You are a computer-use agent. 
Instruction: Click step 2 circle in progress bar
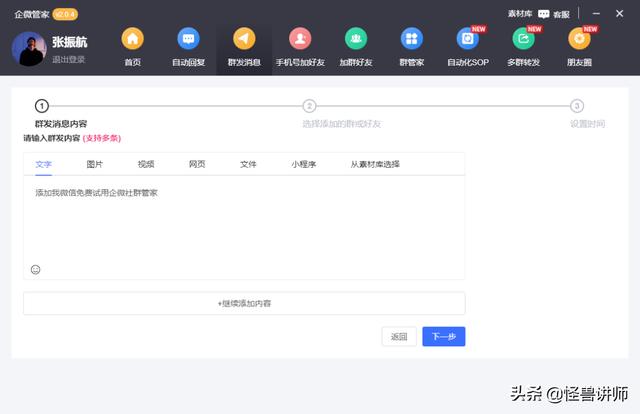309,106
